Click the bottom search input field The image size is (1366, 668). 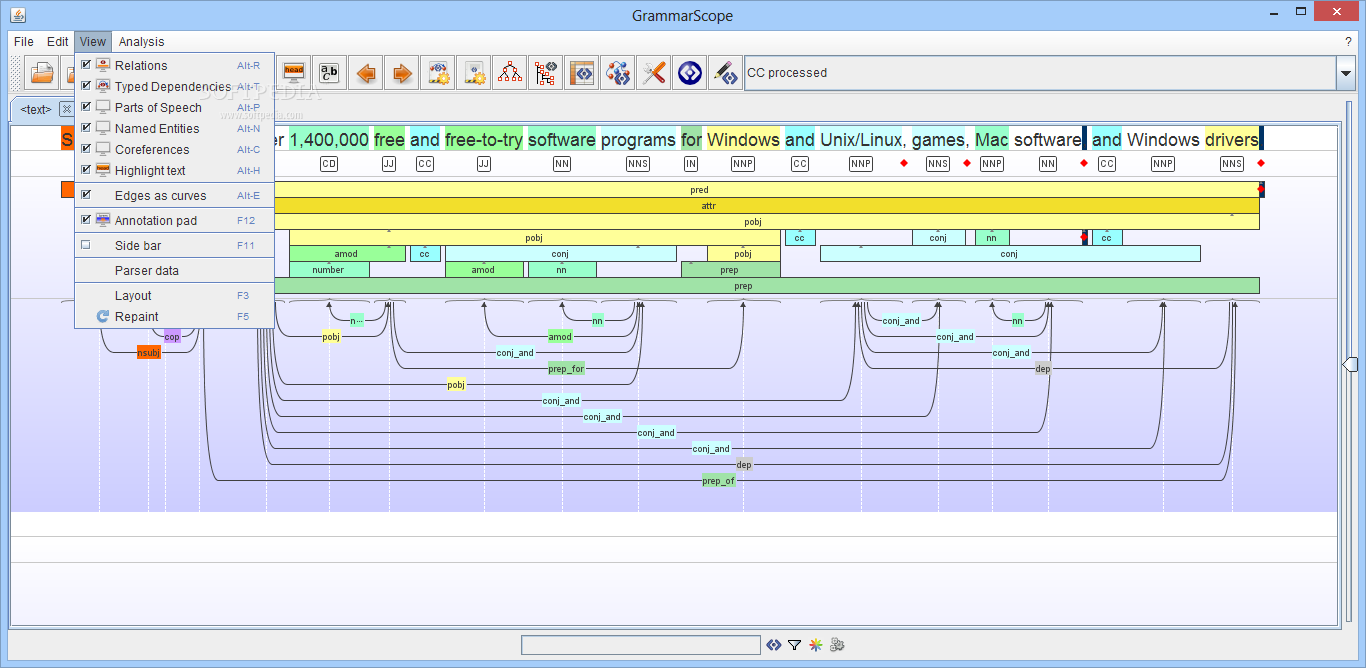click(641, 645)
